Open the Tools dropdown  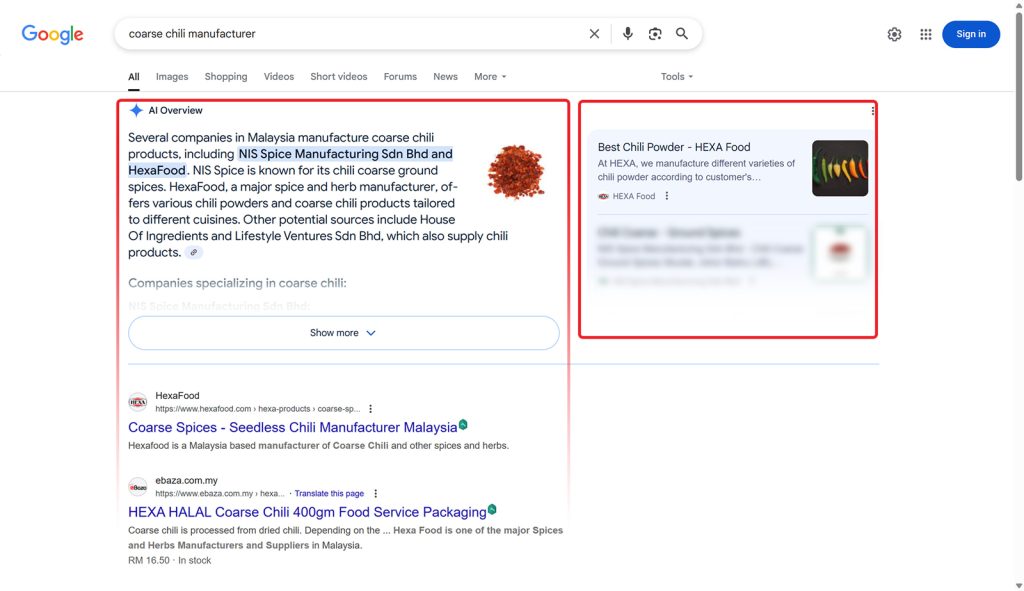point(677,76)
